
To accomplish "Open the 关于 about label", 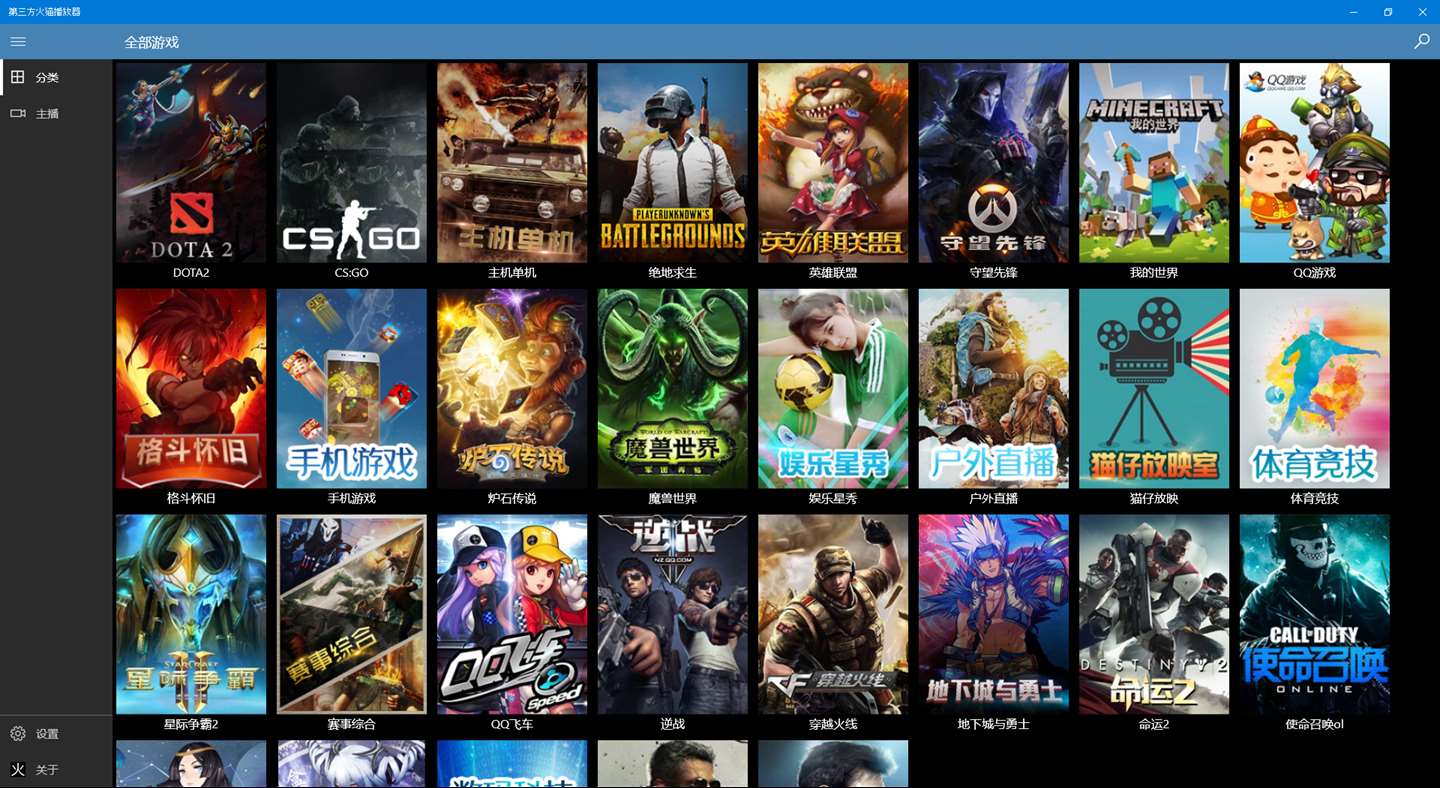I will 47,770.
